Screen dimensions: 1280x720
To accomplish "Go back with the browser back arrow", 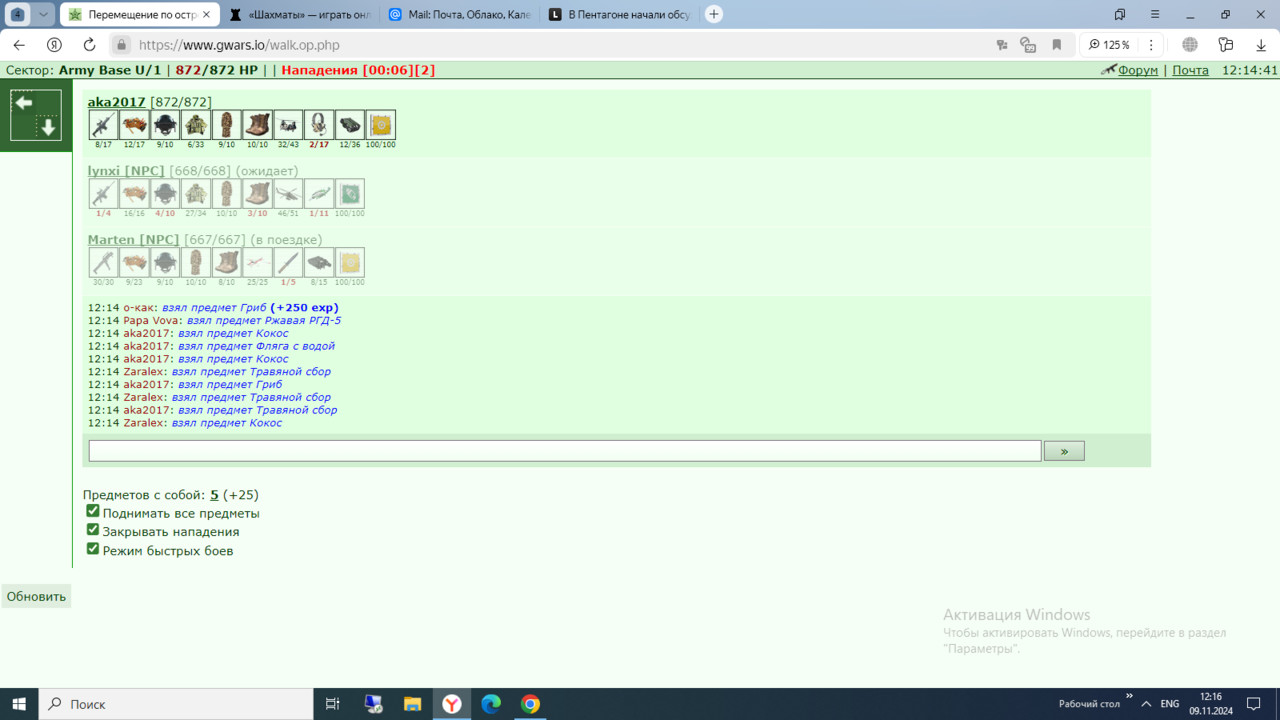I will pos(19,45).
